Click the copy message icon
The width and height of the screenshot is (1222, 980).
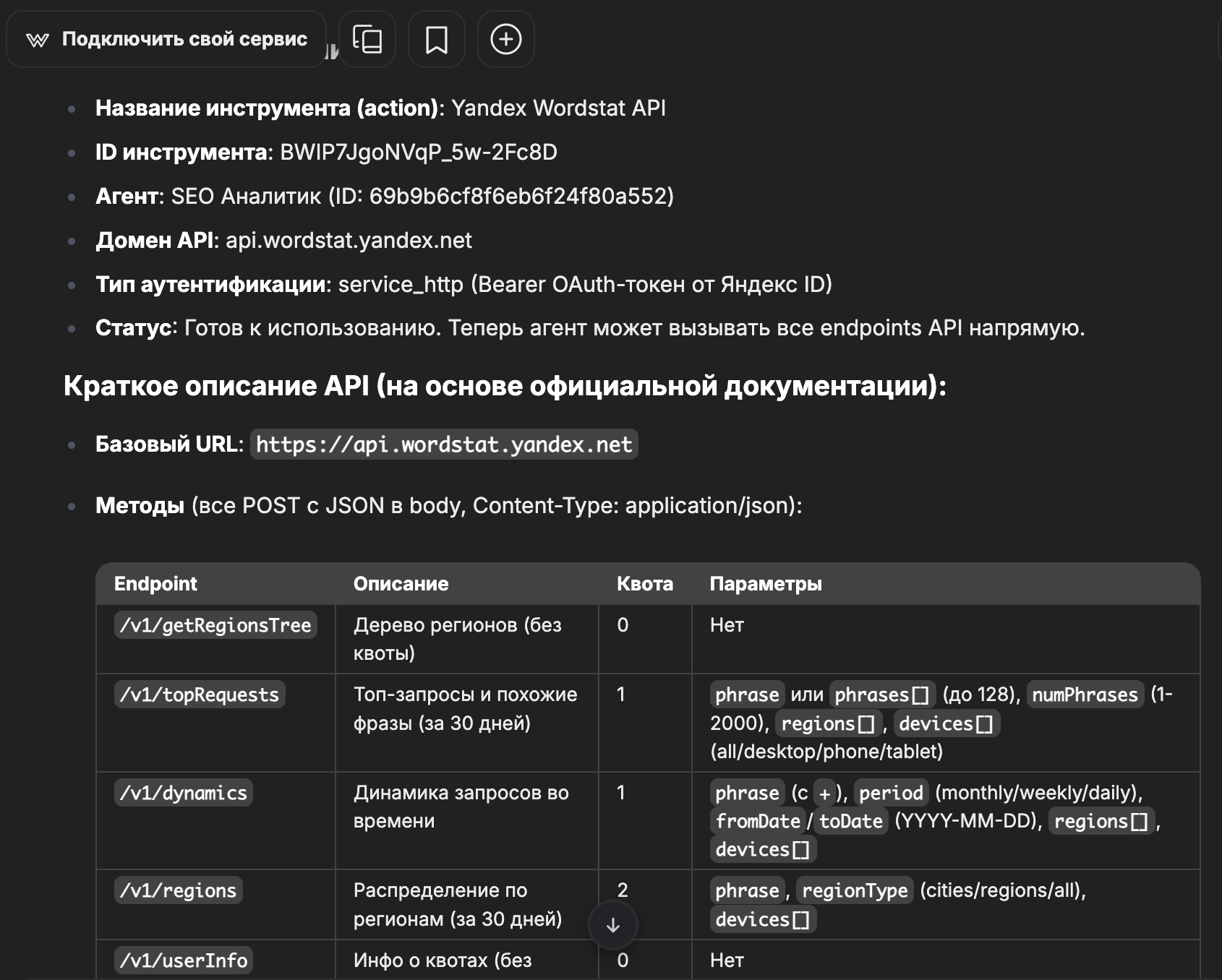click(x=367, y=39)
